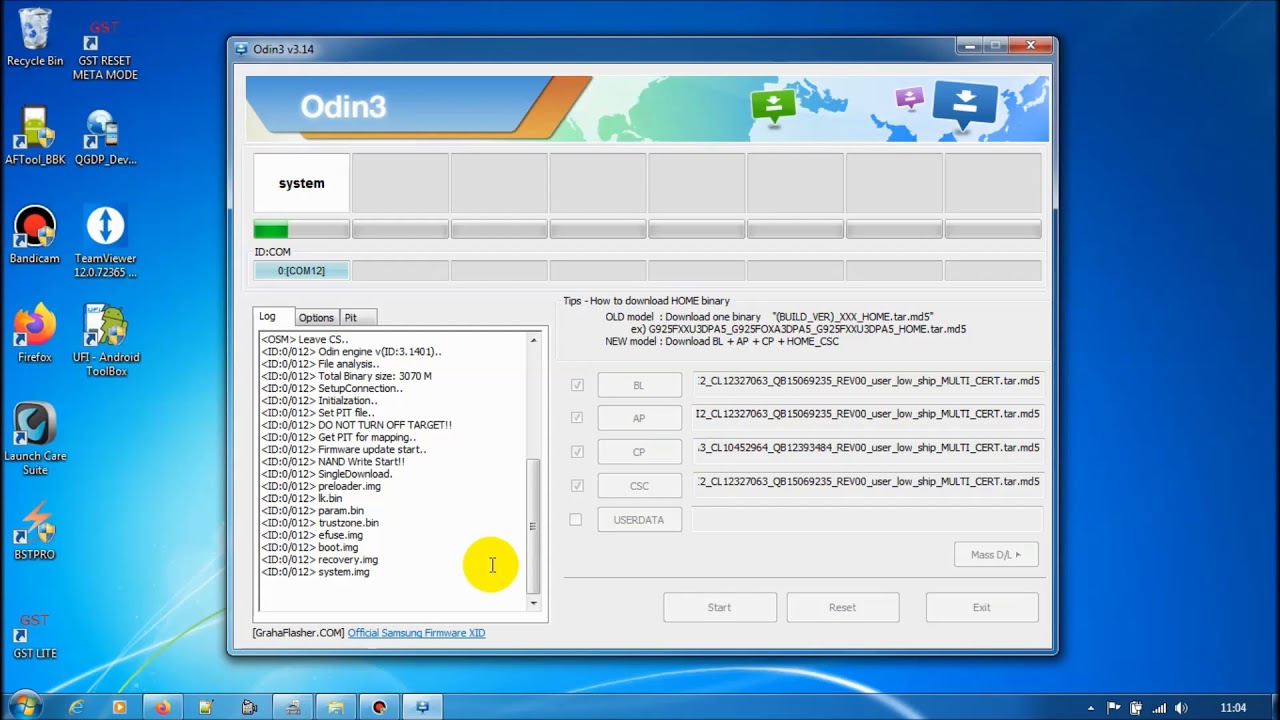Click the log scrollbar down arrow
The width and height of the screenshot is (1280, 720).
(533, 603)
